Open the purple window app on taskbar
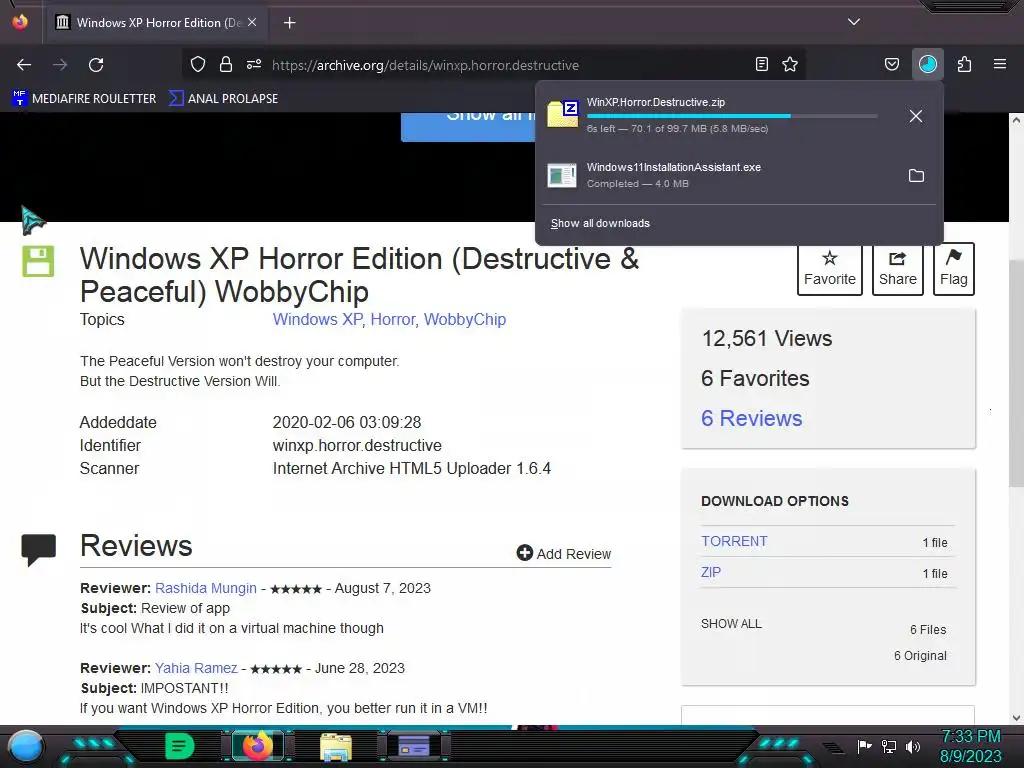Image resolution: width=1024 pixels, height=768 pixels. tap(414, 746)
